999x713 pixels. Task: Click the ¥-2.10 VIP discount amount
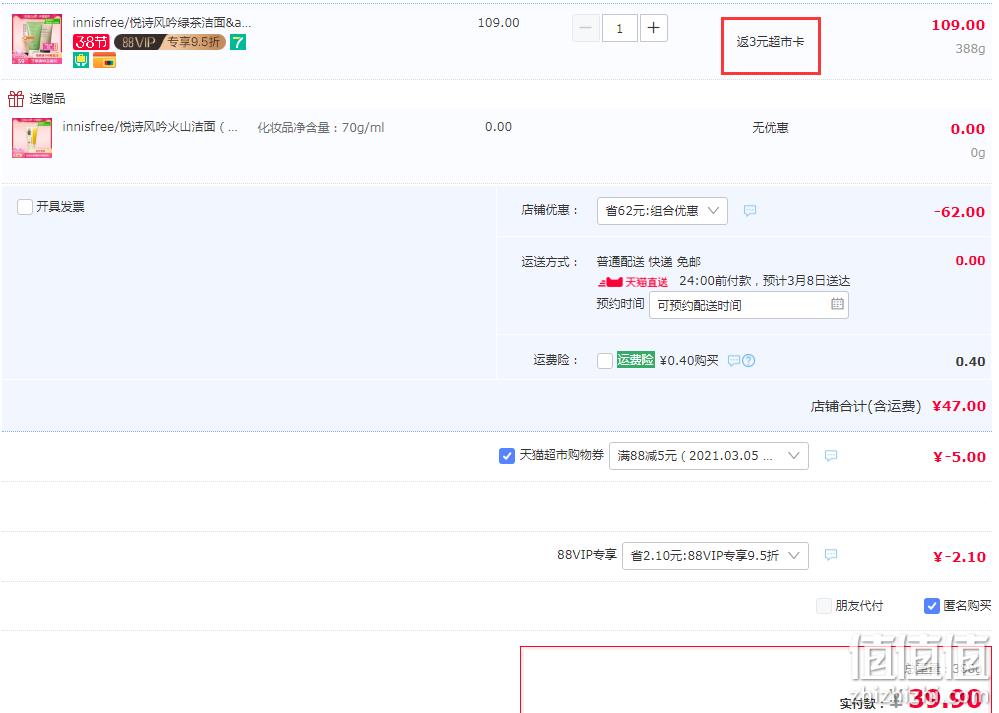click(x=959, y=557)
